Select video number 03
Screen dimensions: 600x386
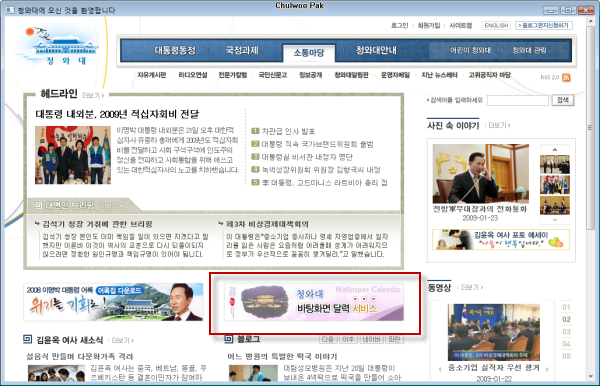click(566, 332)
